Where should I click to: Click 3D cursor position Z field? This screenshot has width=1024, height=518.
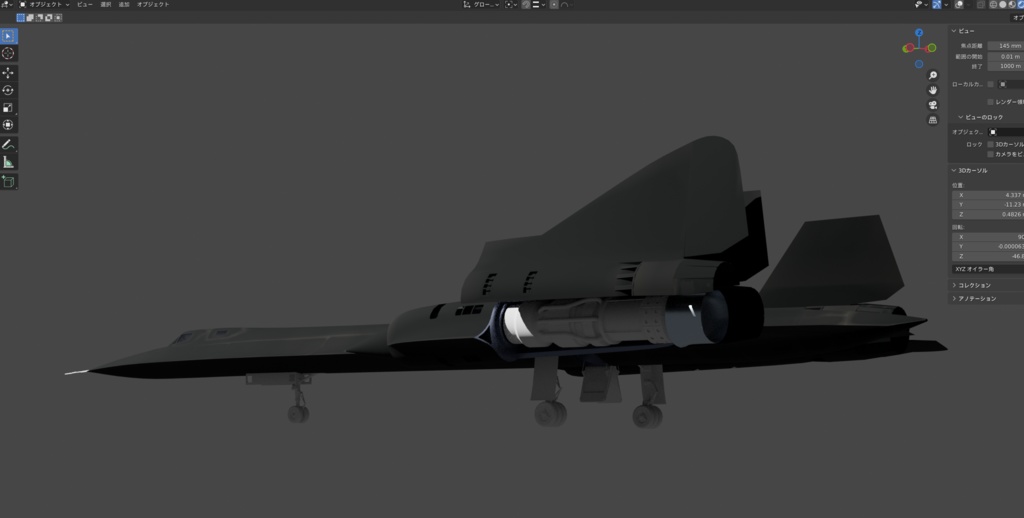pyautogui.click(x=988, y=214)
